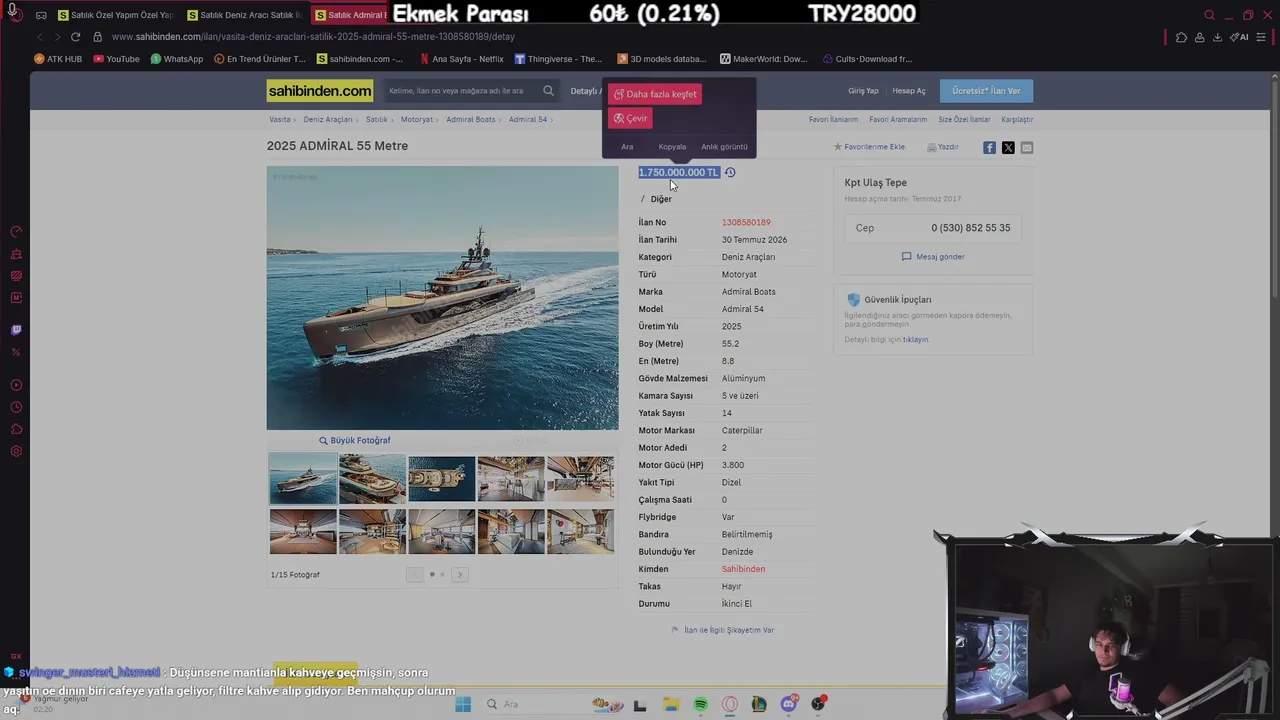Open the ATK HUB bookmark
1280x720 pixels.
click(58, 59)
